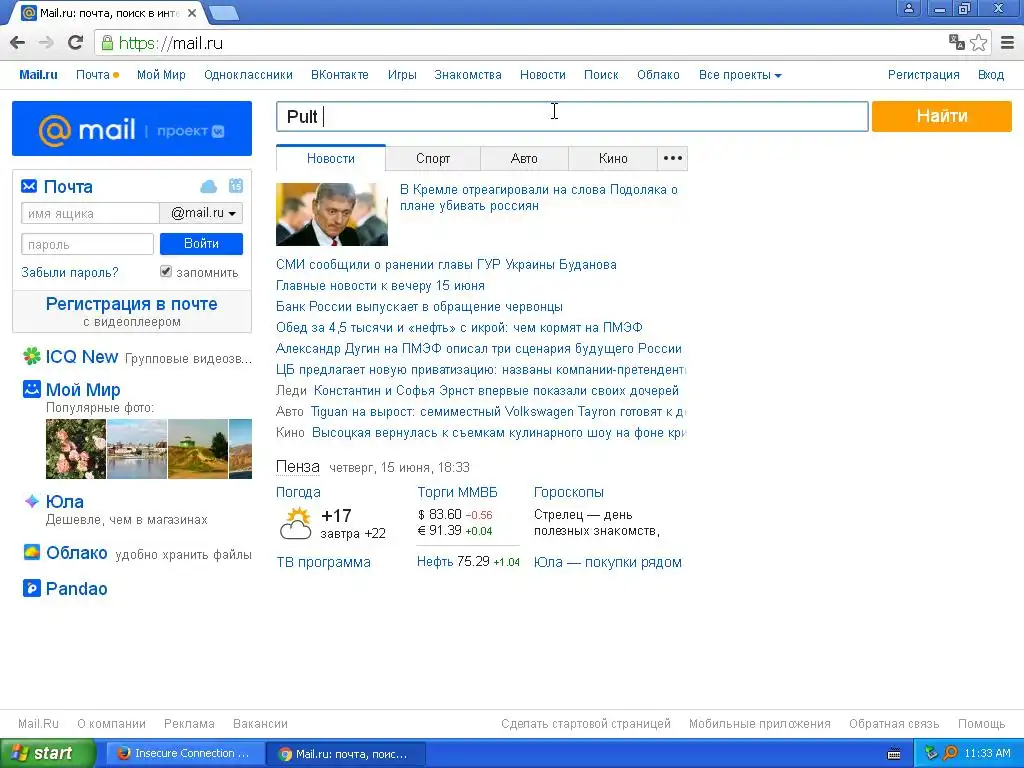1024x768 pixels.
Task: Focus the пароль input field
Action: click(x=88, y=244)
